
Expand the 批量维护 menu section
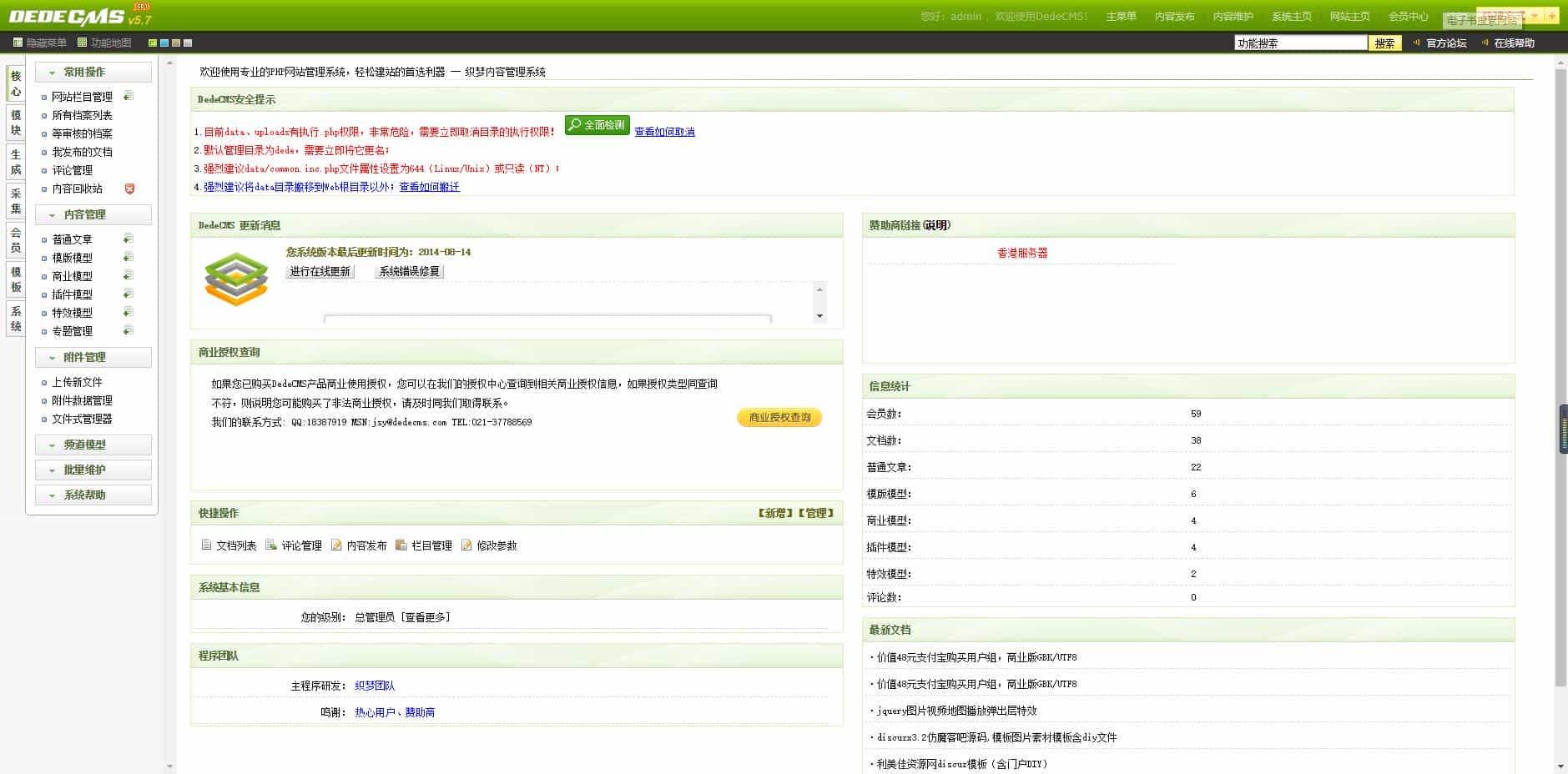coord(93,470)
